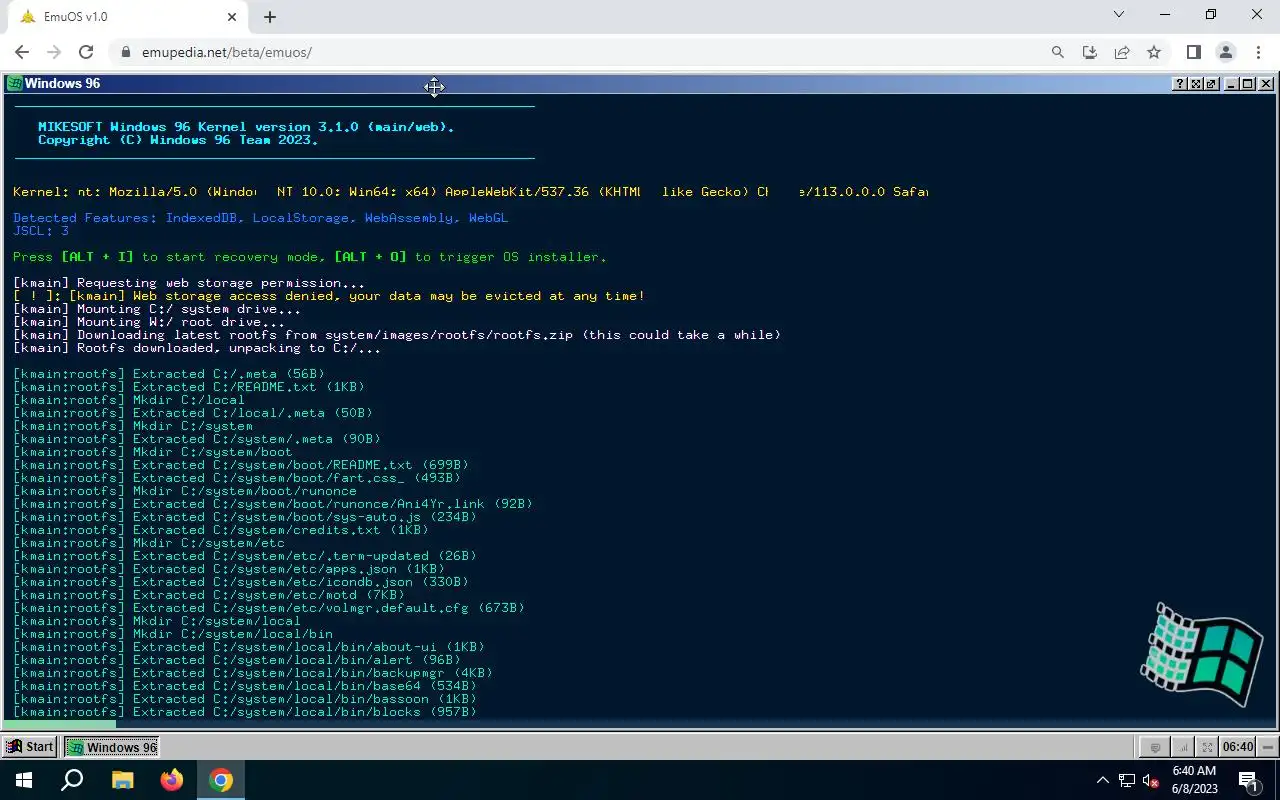
Task: Click 'Extracted C:/system/boot/fart.css_' line
Action: click(x=237, y=478)
